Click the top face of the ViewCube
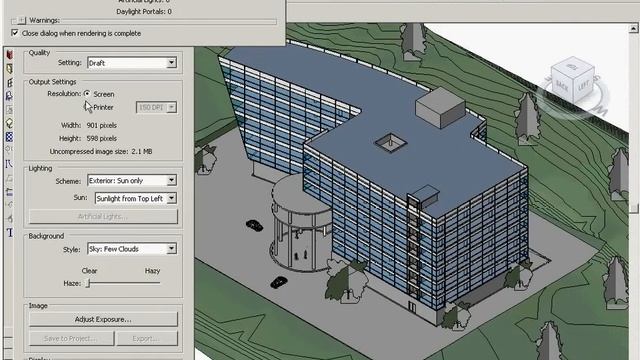The width and height of the screenshot is (640, 360). pyautogui.click(x=572, y=66)
